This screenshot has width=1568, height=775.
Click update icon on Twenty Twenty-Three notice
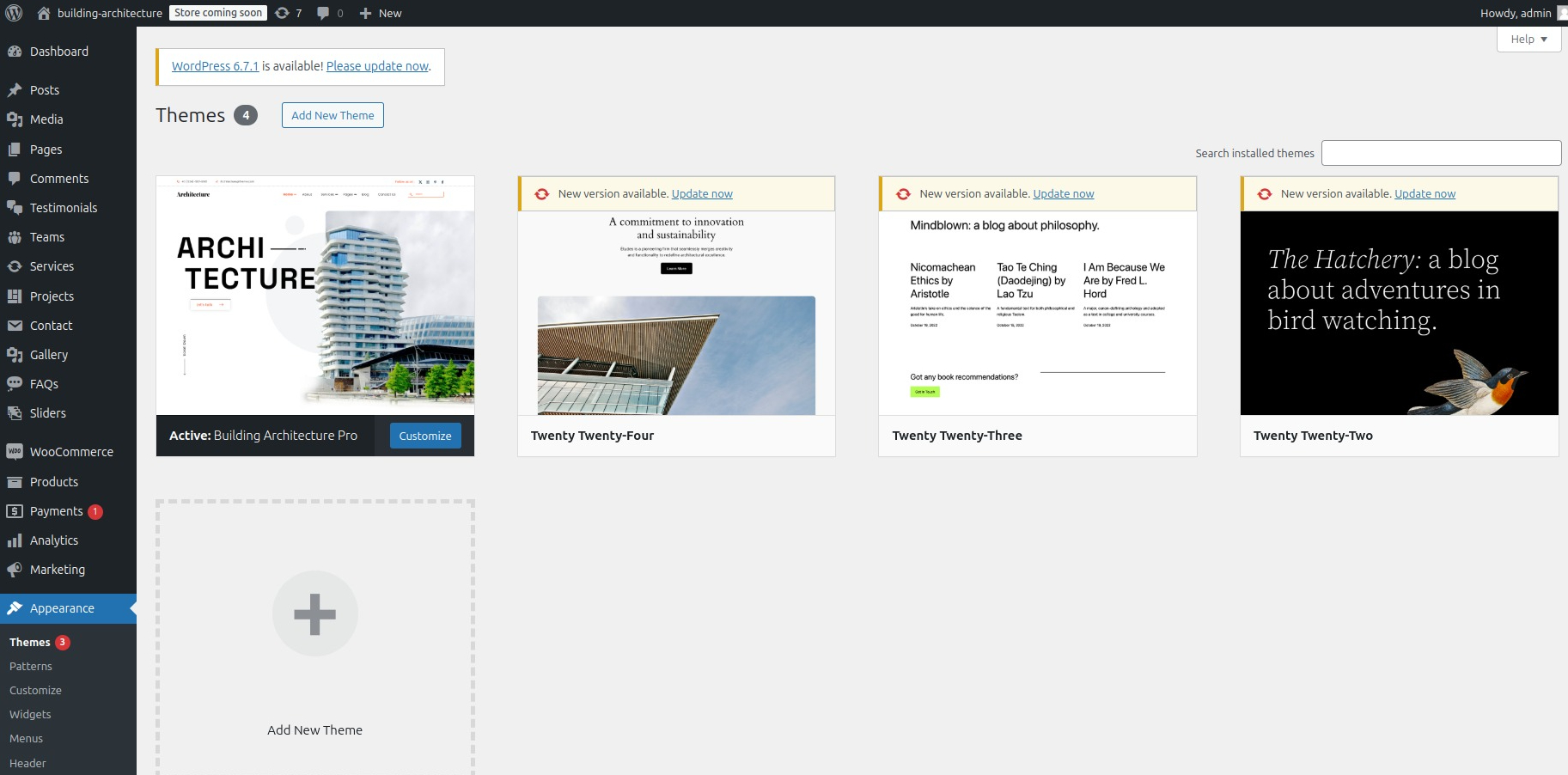(x=903, y=194)
